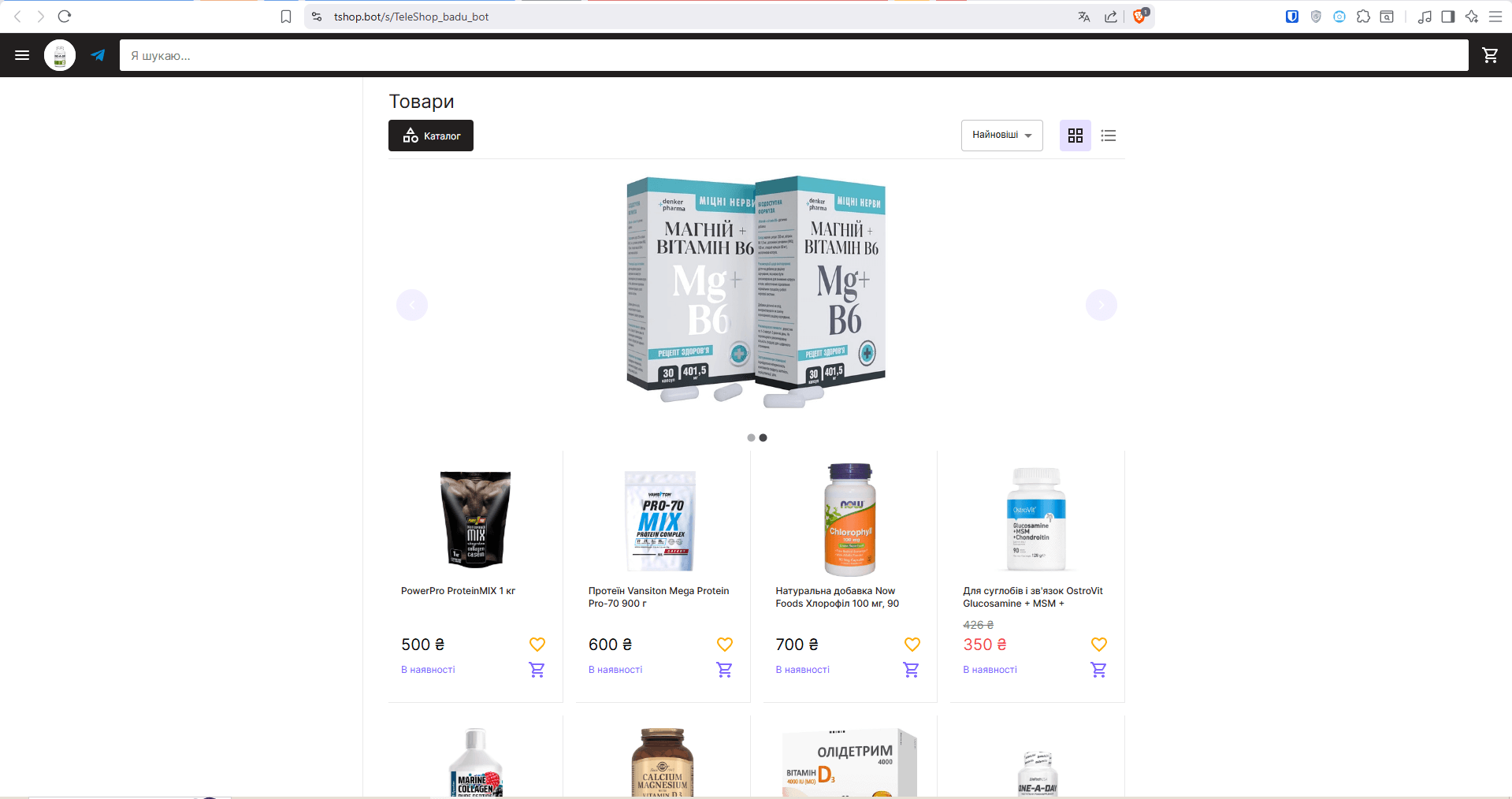Viewport: 1512px width, 799px height.
Task: Open the Протеїн Vansiton Mega Protein link
Action: pyautogui.click(x=659, y=597)
